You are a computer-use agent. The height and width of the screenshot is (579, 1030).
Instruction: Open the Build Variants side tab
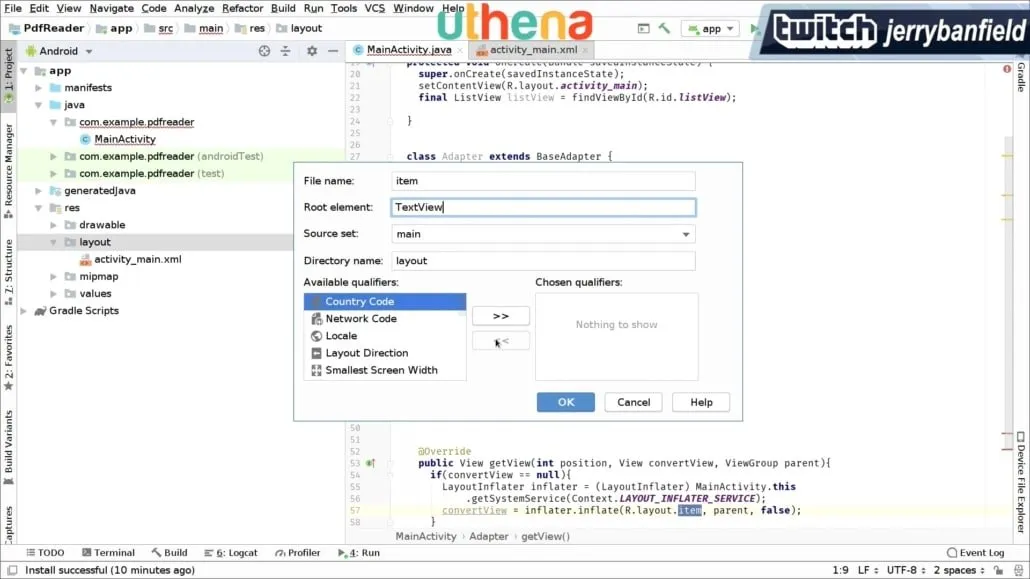(x=9, y=447)
